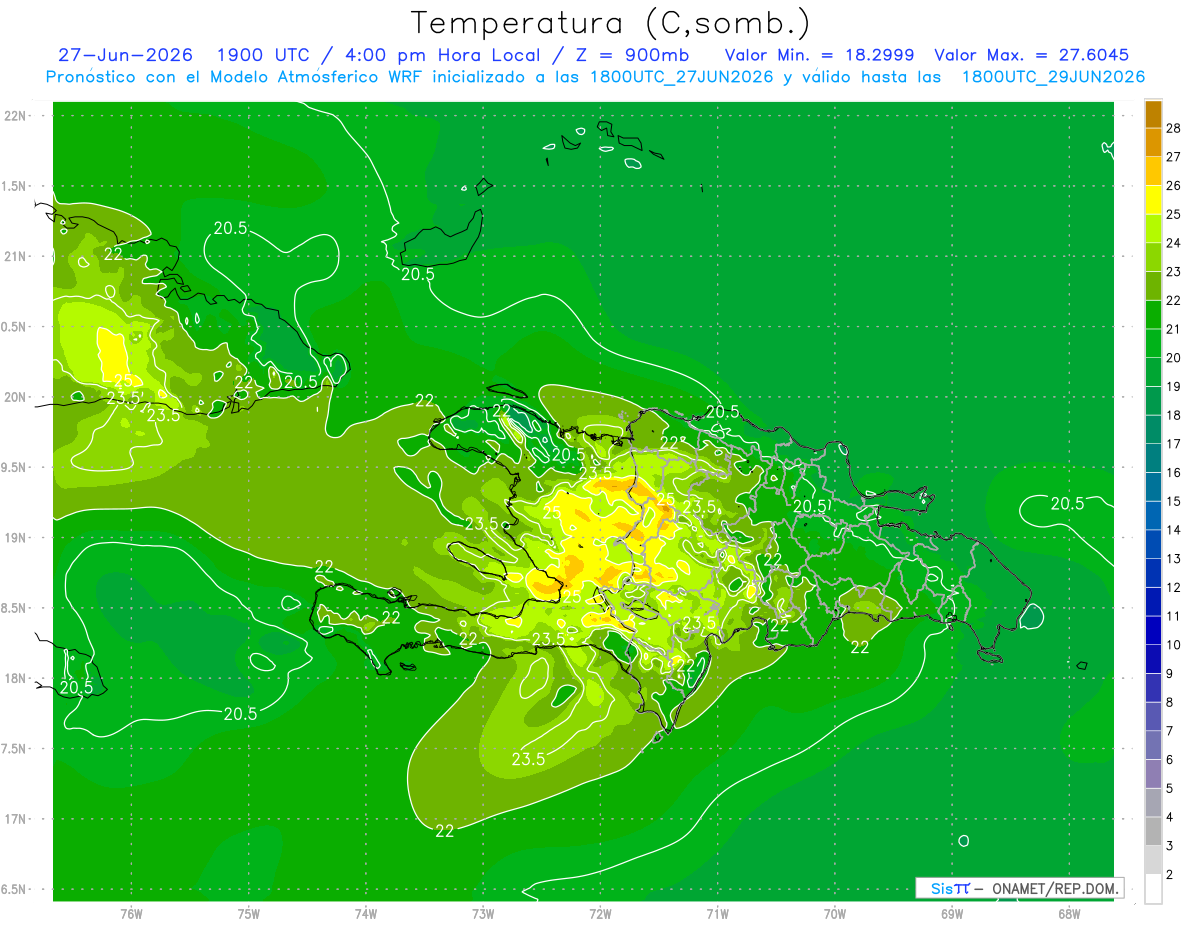The width and height of the screenshot is (1200, 927).
Task: Click the 23.5 contour label south of Hispaniola
Action: [528, 759]
